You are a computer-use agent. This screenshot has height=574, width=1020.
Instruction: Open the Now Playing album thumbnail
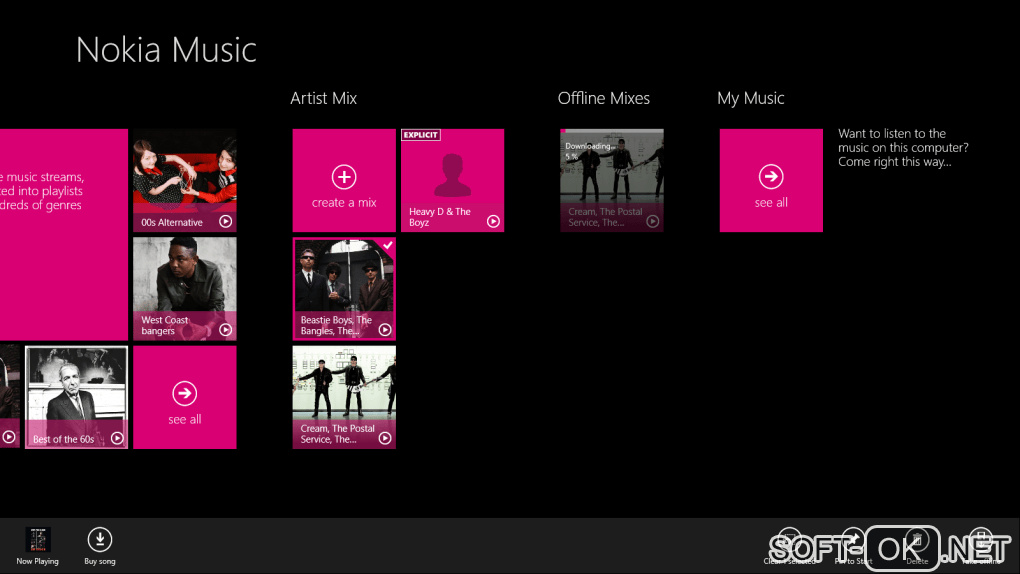[38, 540]
